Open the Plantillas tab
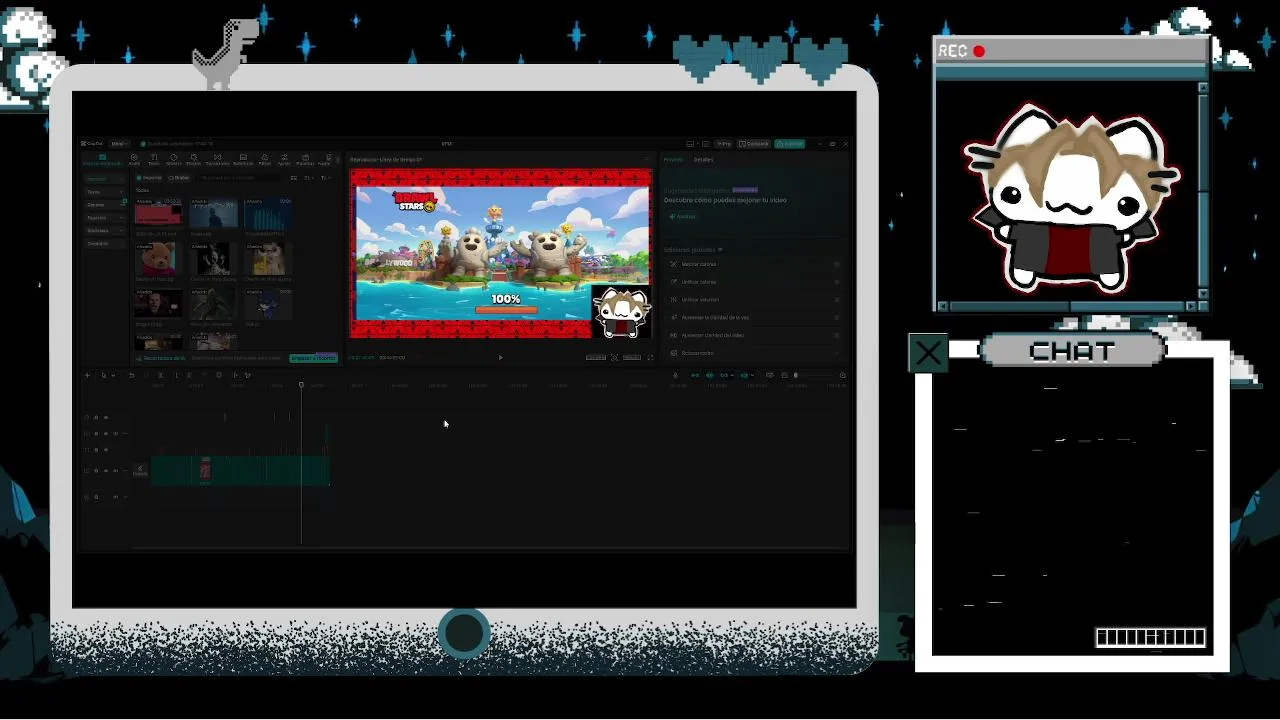Screen dimensions: 1280x720 (304, 159)
